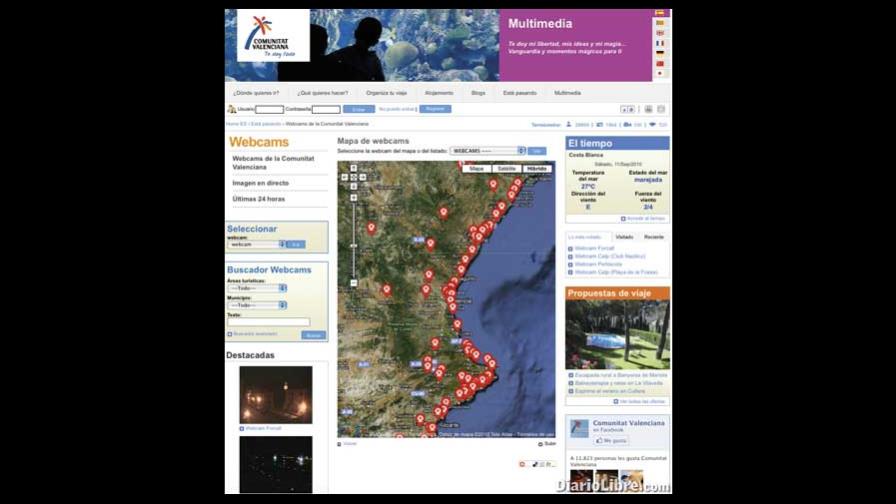Screen dimensions: 896x504
Task: Open the Comunitat Valenciana logo
Action: click(273, 35)
